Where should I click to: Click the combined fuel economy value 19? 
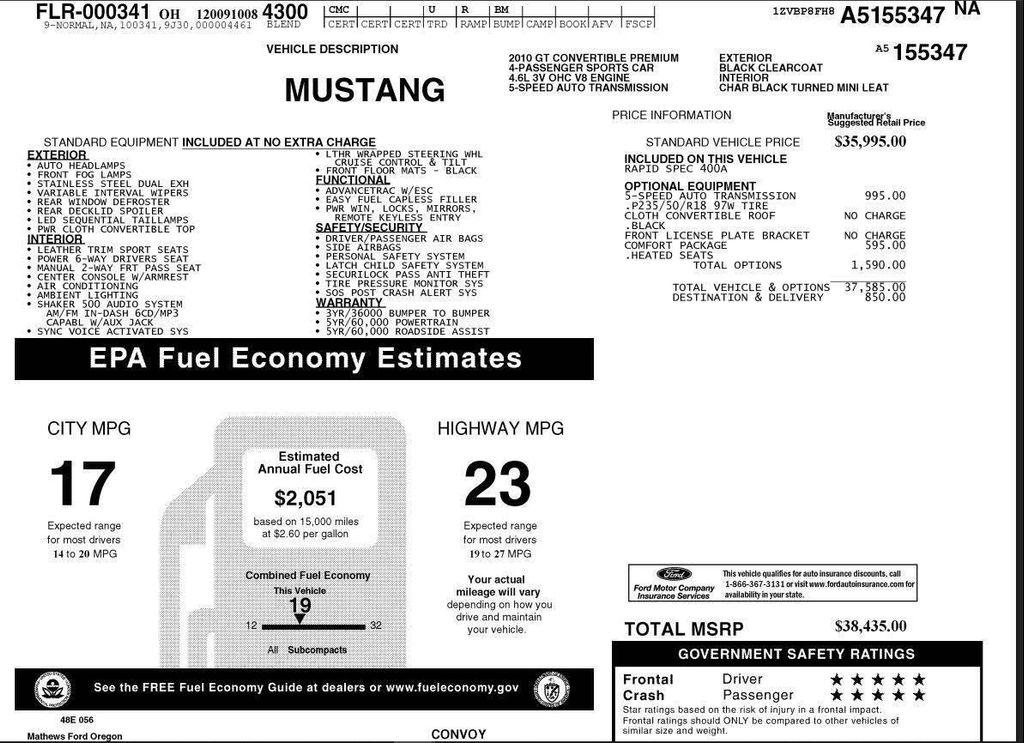point(300,605)
